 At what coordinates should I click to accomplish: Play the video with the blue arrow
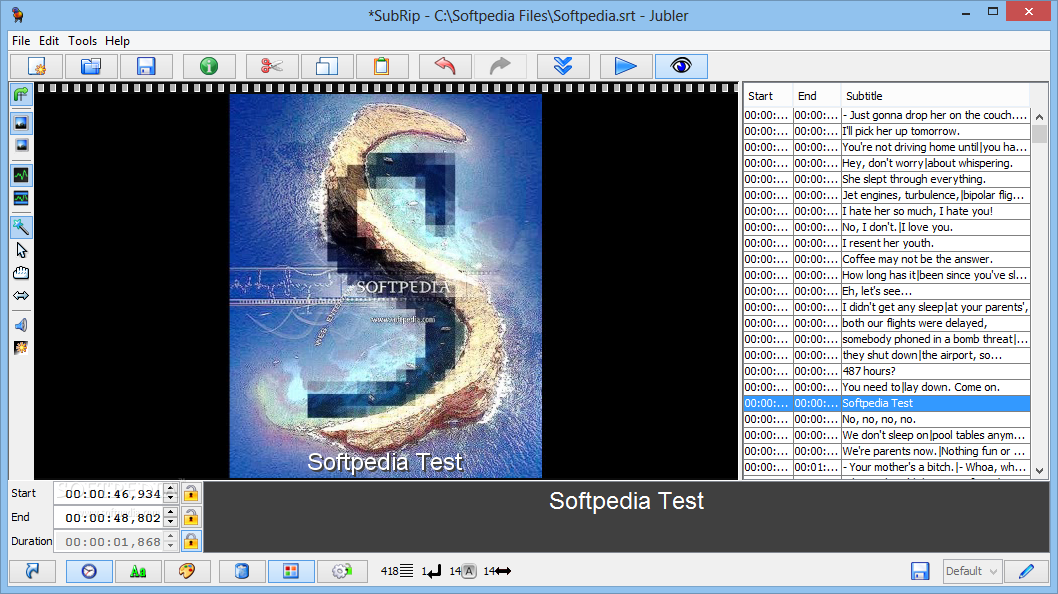(x=626, y=66)
